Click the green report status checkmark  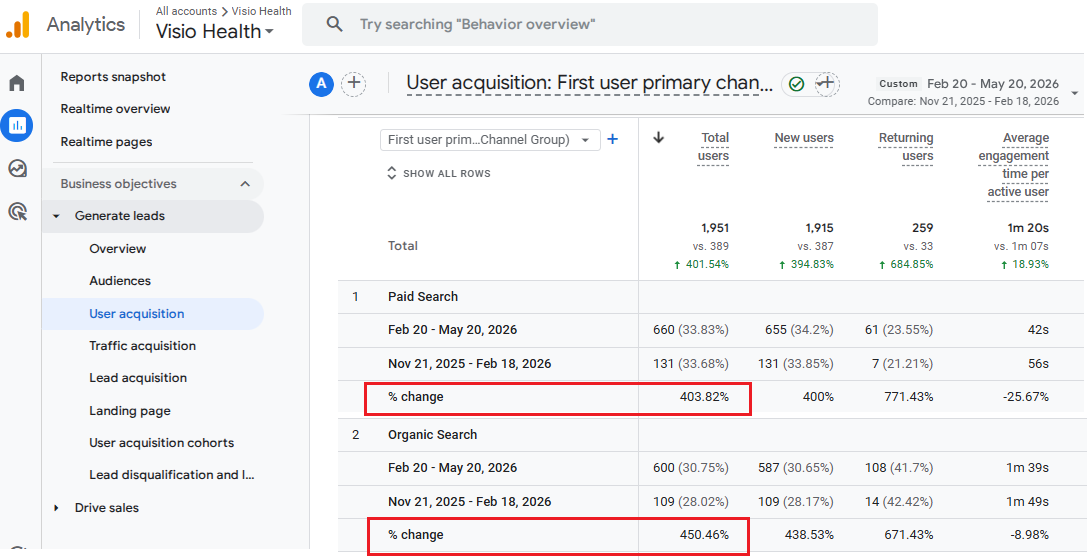click(x=797, y=84)
